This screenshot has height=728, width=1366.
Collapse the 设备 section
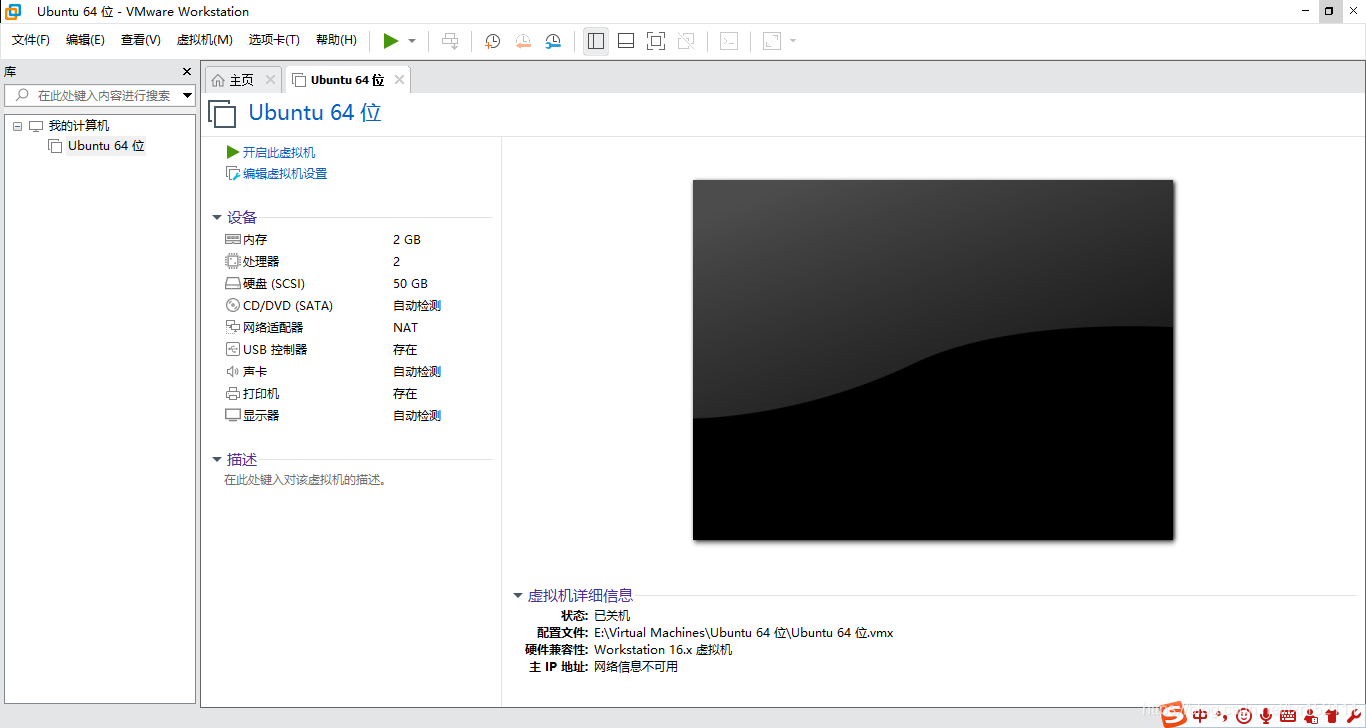point(217,218)
